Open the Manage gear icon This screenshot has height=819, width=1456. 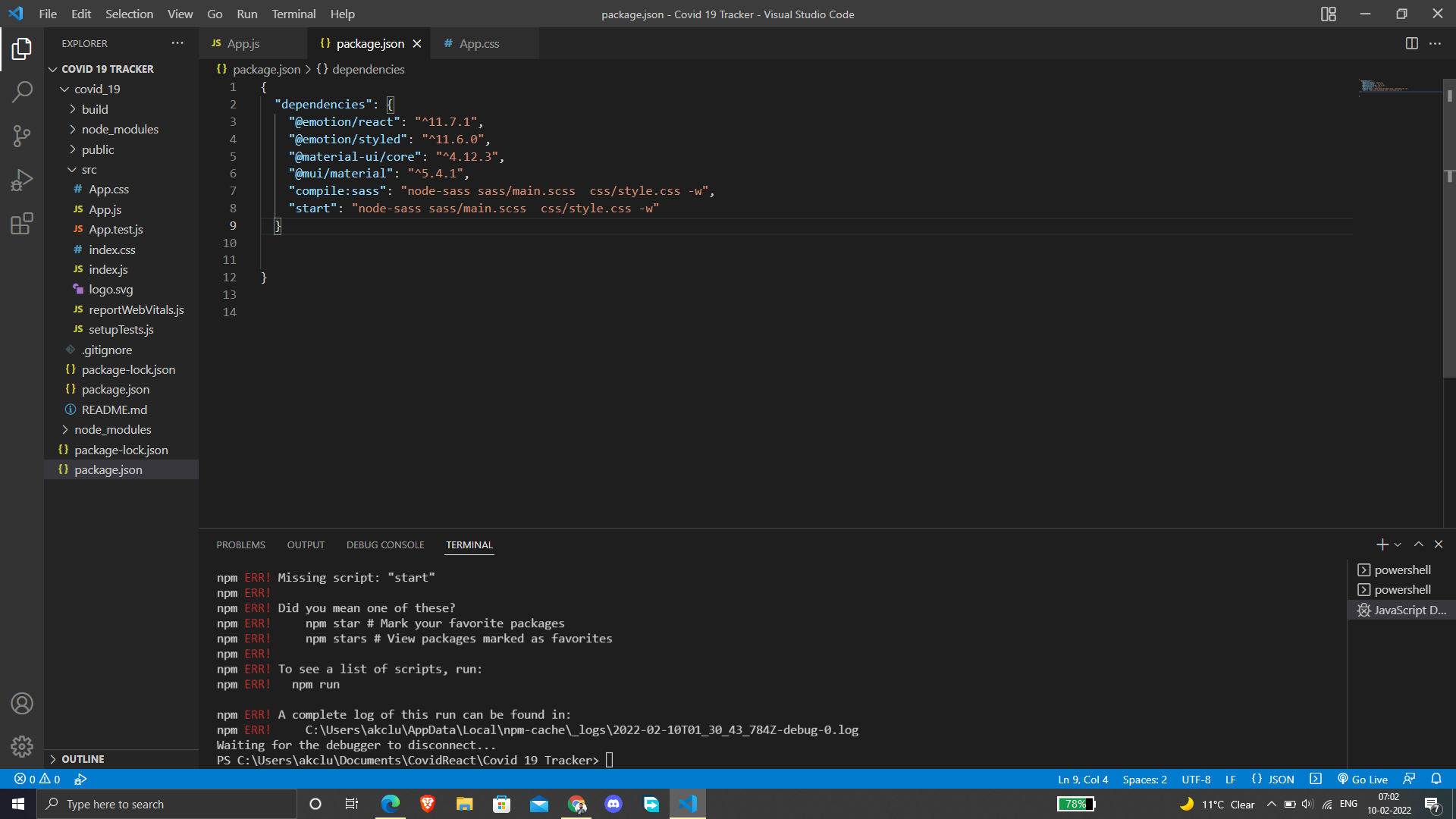click(x=22, y=747)
